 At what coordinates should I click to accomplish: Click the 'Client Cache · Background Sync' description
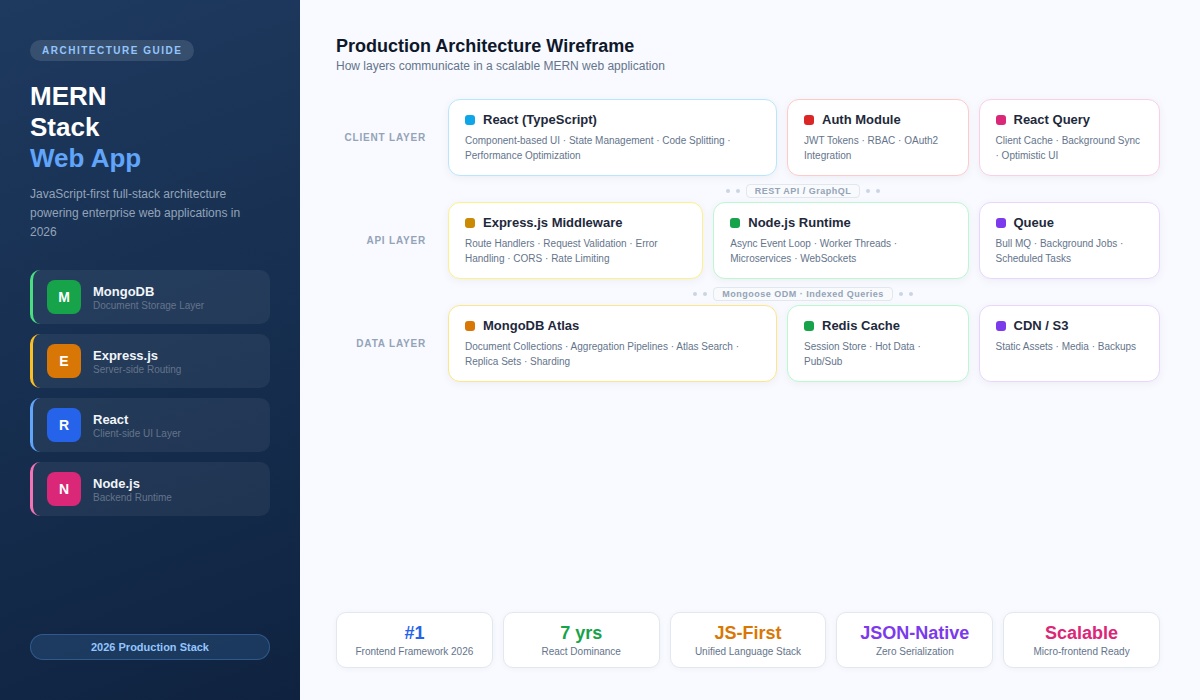tap(1067, 148)
